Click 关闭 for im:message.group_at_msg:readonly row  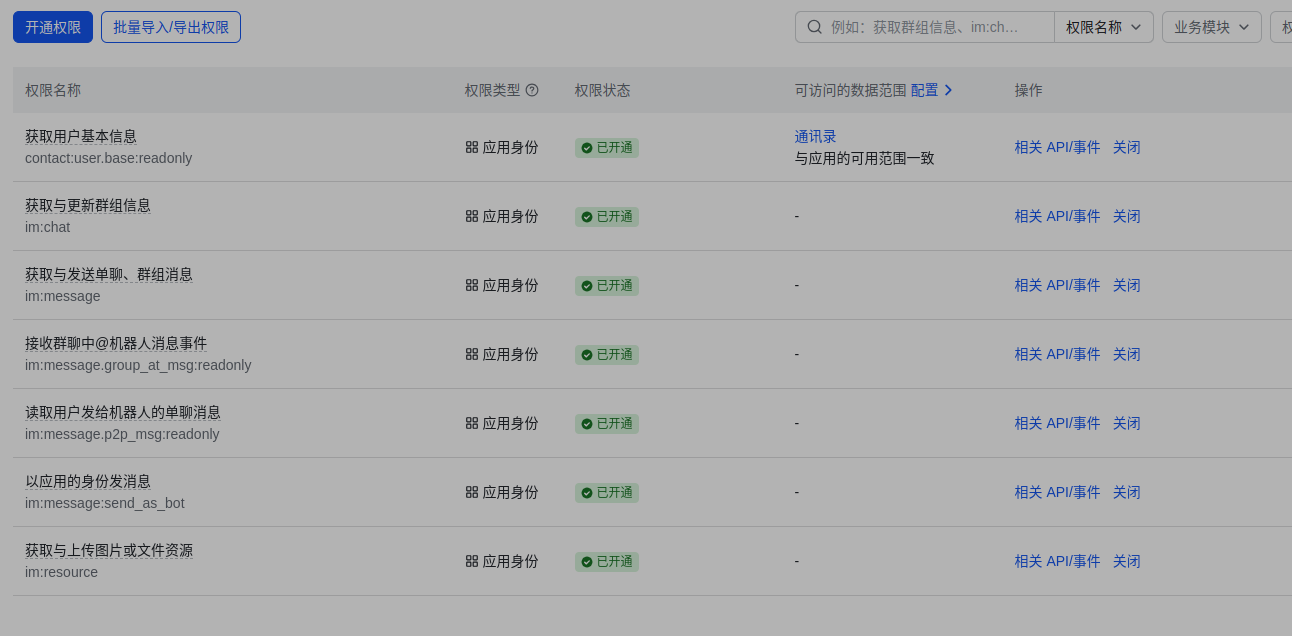pyautogui.click(x=1127, y=354)
